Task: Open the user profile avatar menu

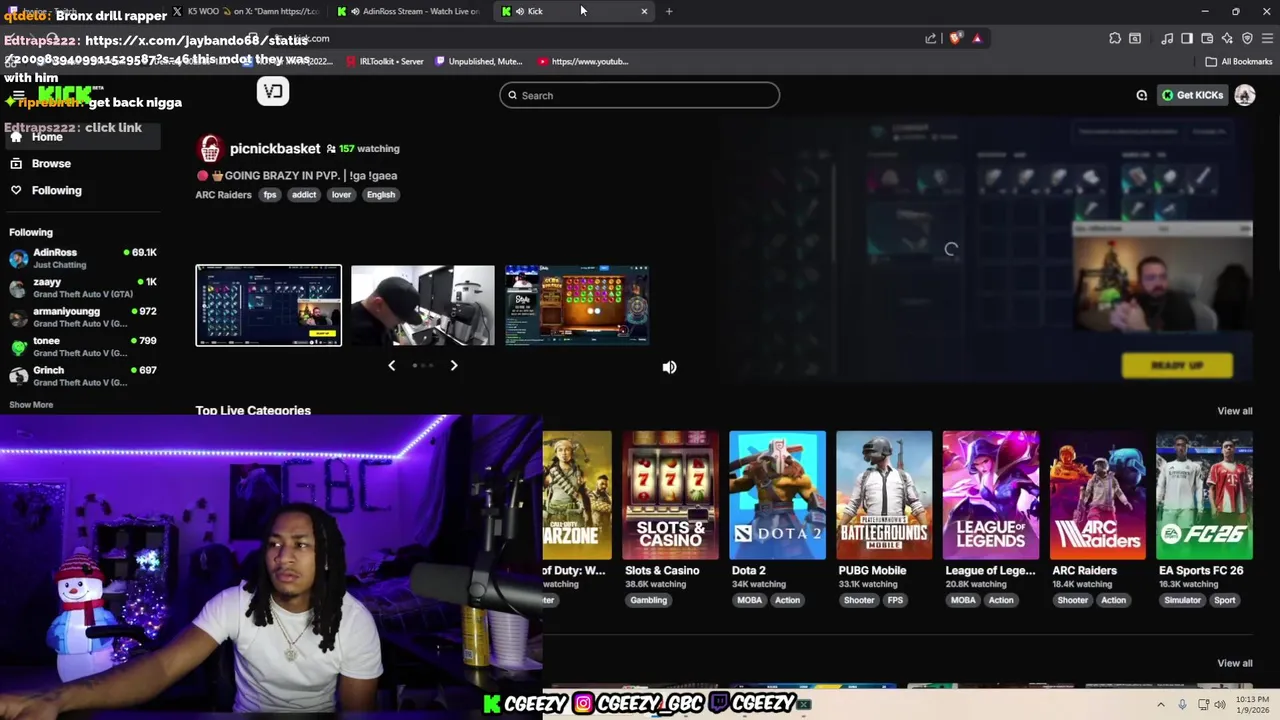Action: [1245, 95]
